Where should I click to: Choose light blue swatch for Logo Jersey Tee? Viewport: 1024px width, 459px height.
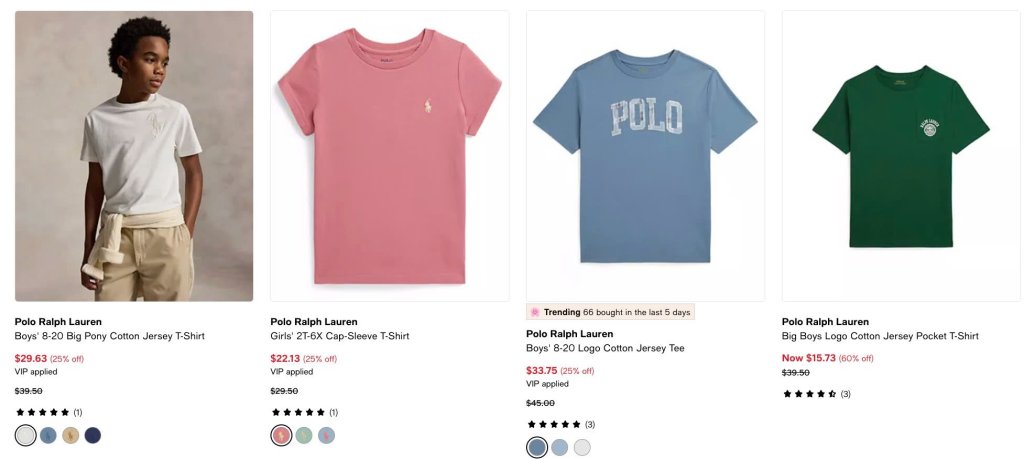coord(560,447)
